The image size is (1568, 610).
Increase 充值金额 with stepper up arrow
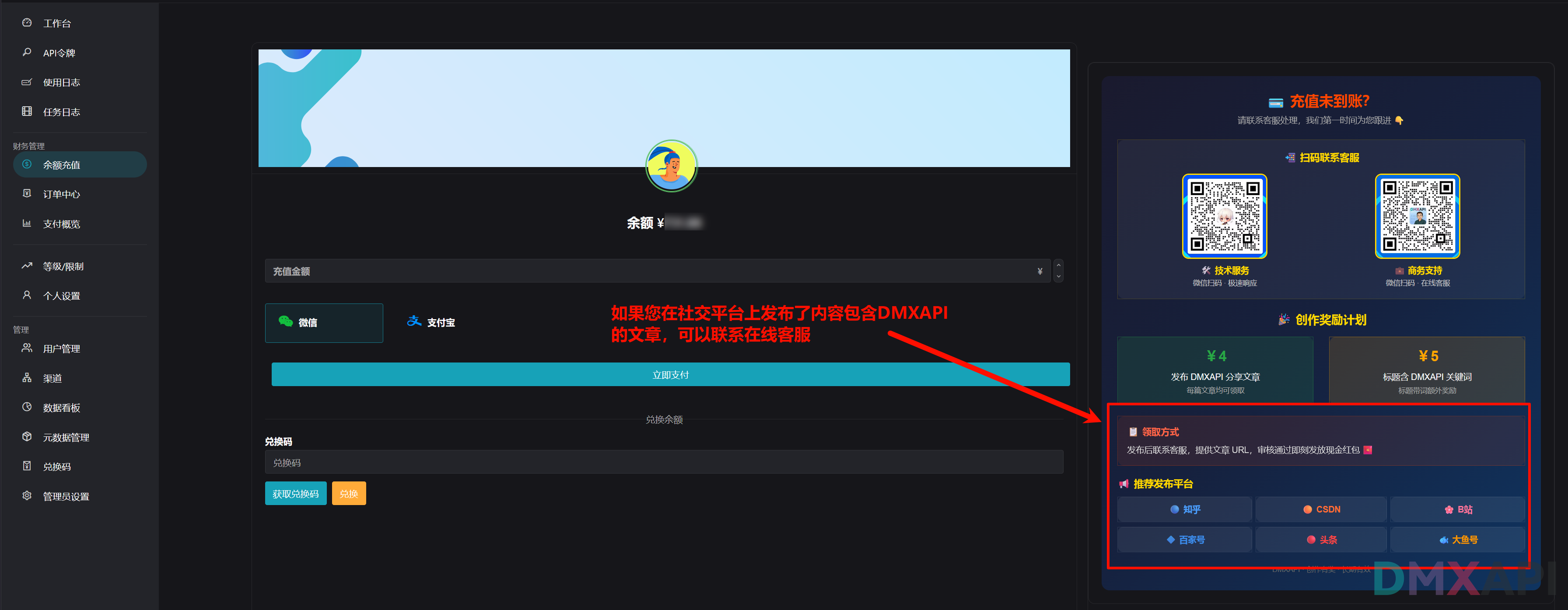tap(1058, 265)
